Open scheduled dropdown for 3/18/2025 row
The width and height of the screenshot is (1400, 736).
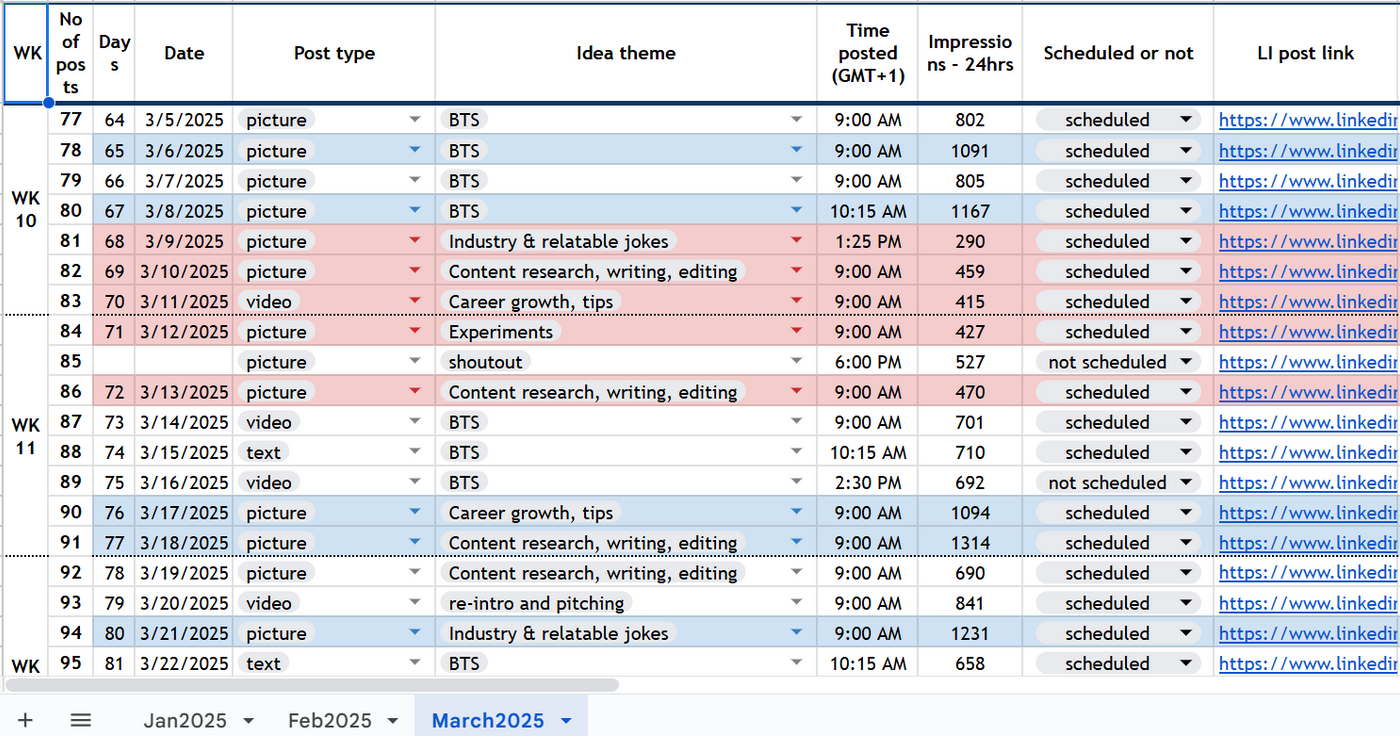pyautogui.click(x=1186, y=543)
